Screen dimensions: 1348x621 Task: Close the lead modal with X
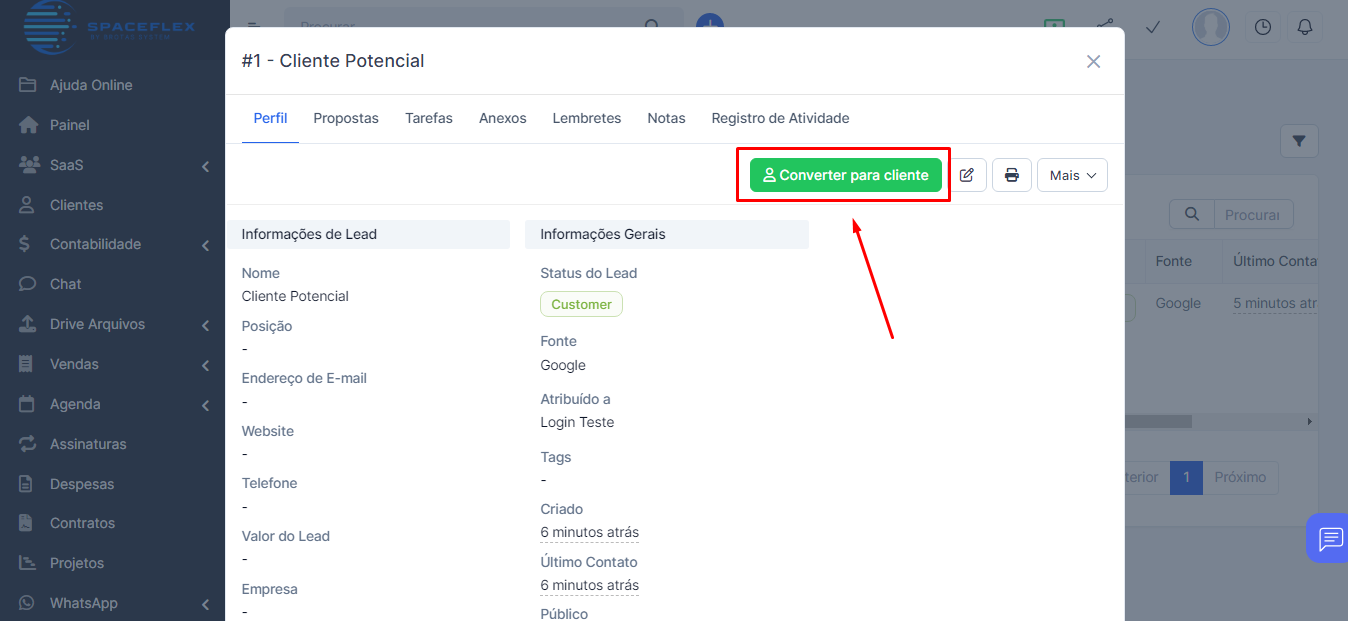1093,62
